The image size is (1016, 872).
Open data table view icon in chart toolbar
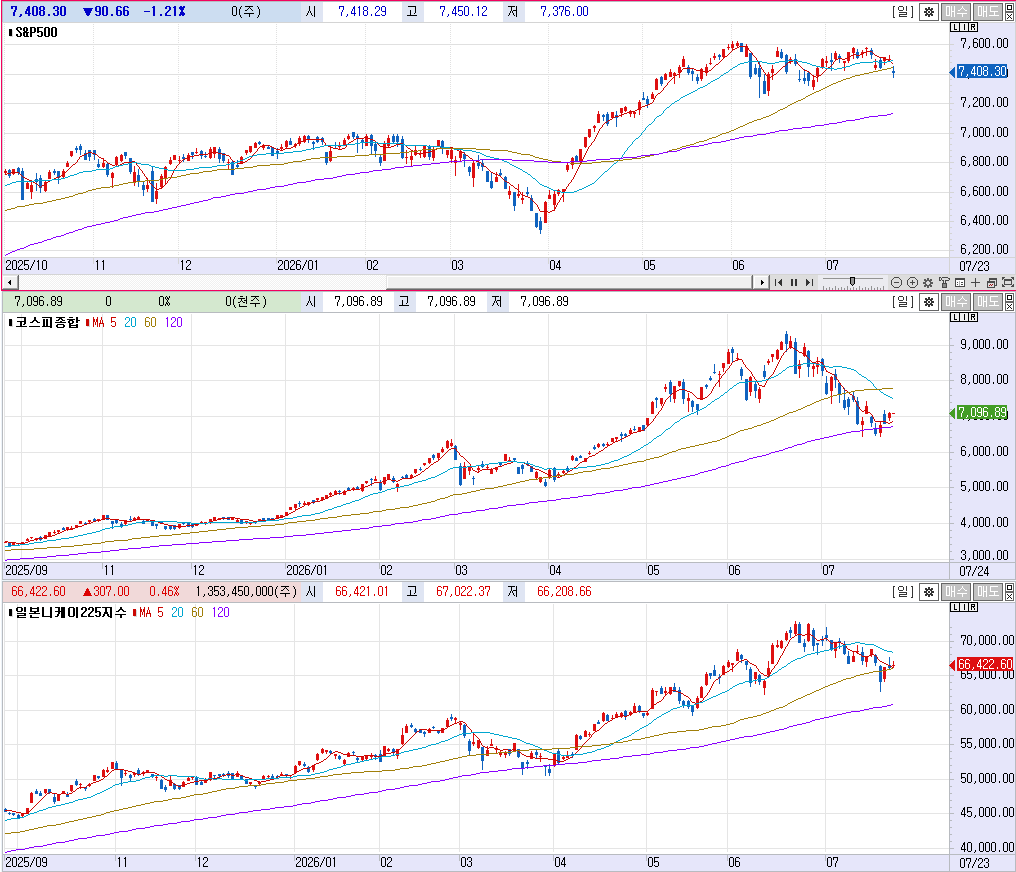tap(960, 282)
